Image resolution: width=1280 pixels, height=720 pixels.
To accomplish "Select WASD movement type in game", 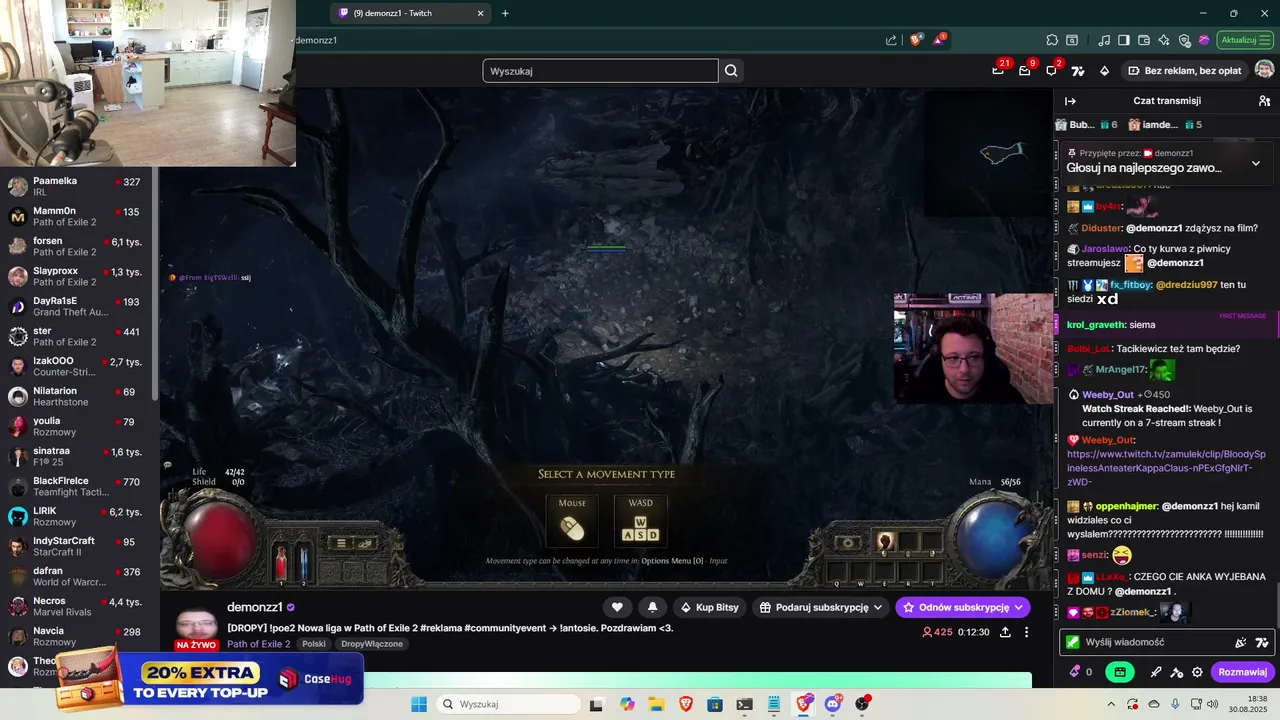I will pos(640,522).
